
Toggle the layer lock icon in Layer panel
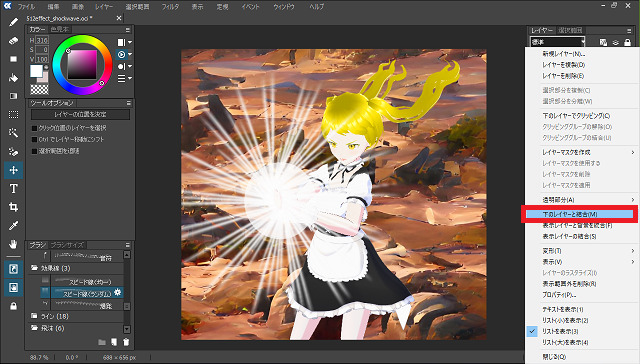(627, 42)
